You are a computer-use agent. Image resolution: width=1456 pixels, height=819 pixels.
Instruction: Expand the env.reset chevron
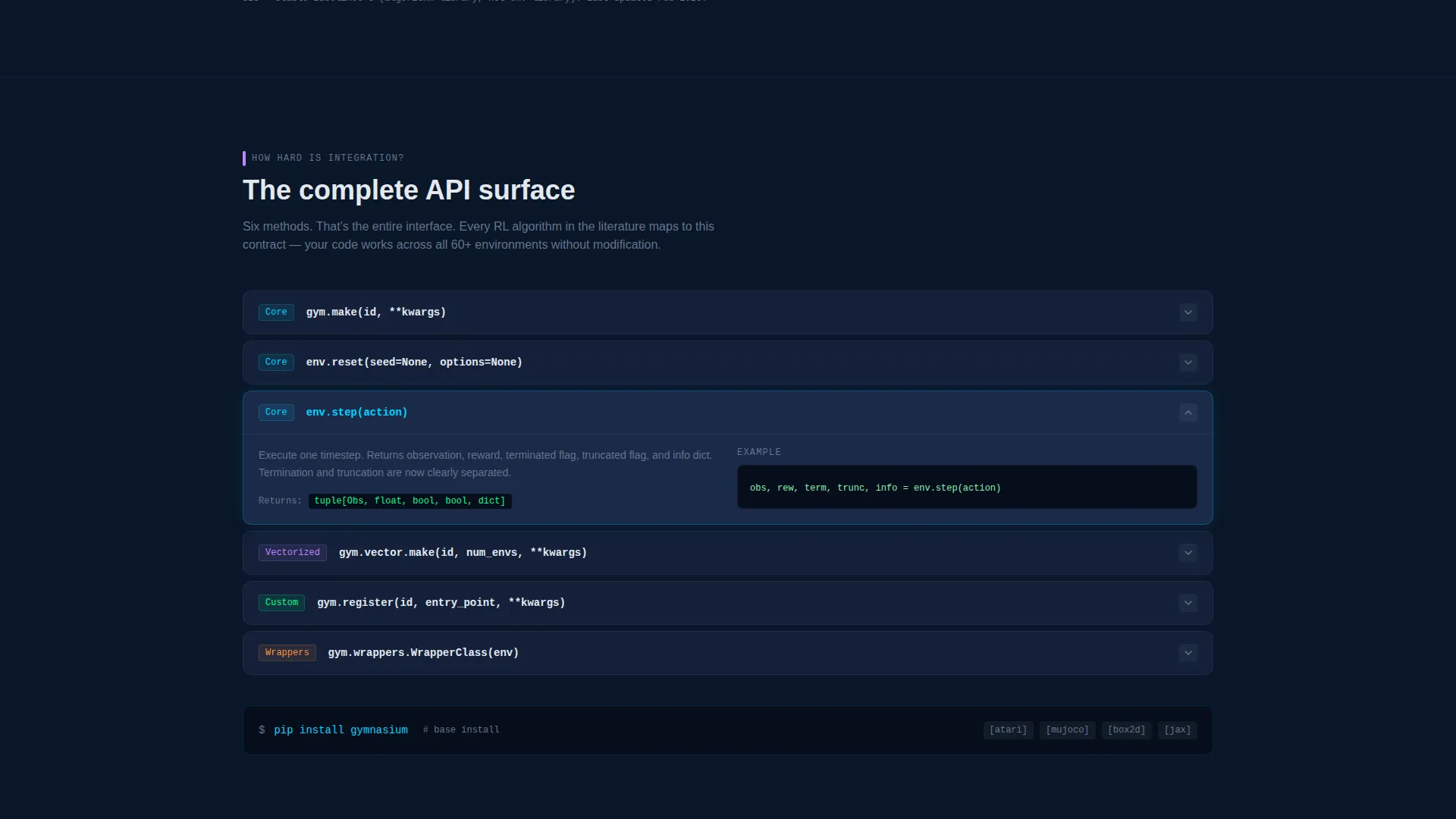pos(1188,362)
